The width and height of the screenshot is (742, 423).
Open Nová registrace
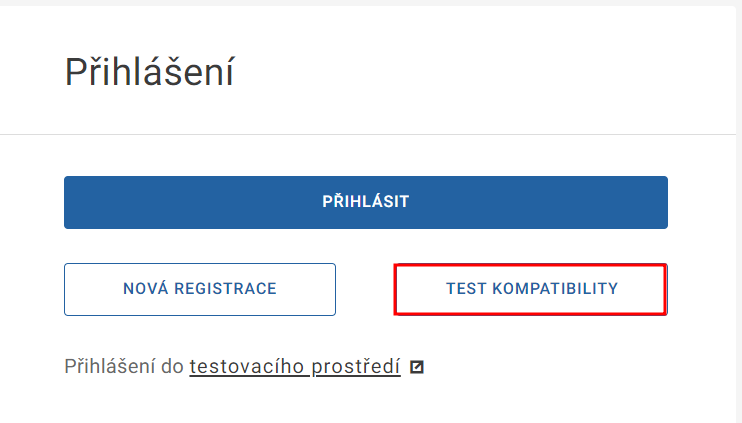(x=200, y=289)
